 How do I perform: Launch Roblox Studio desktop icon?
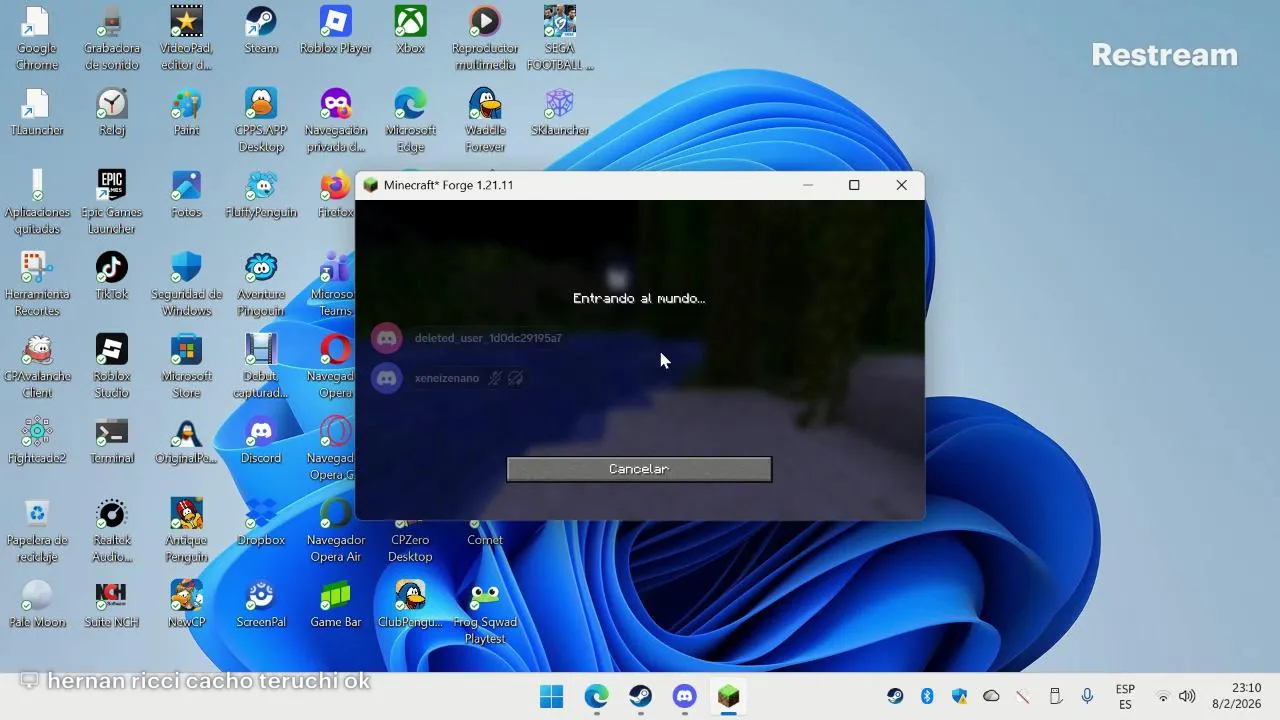[112, 366]
